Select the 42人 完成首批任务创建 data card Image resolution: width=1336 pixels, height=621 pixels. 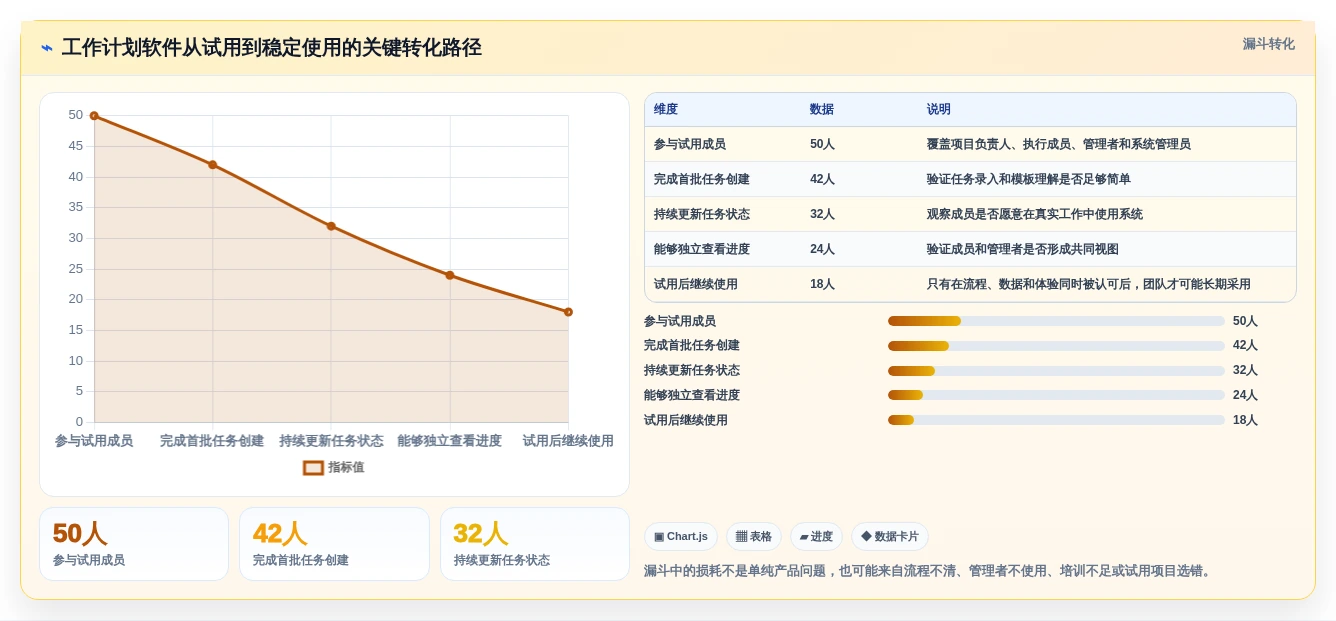[334, 544]
